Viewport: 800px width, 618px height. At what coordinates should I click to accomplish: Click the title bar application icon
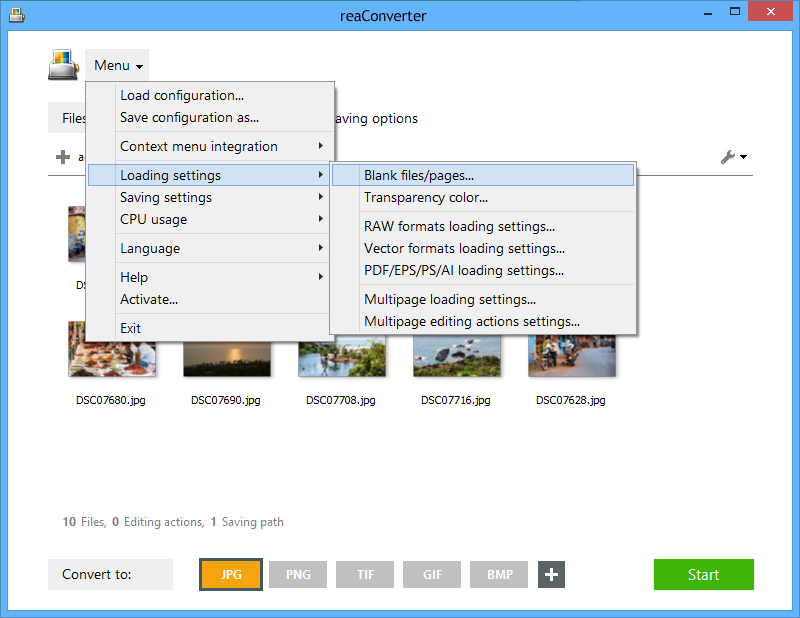[x=16, y=15]
